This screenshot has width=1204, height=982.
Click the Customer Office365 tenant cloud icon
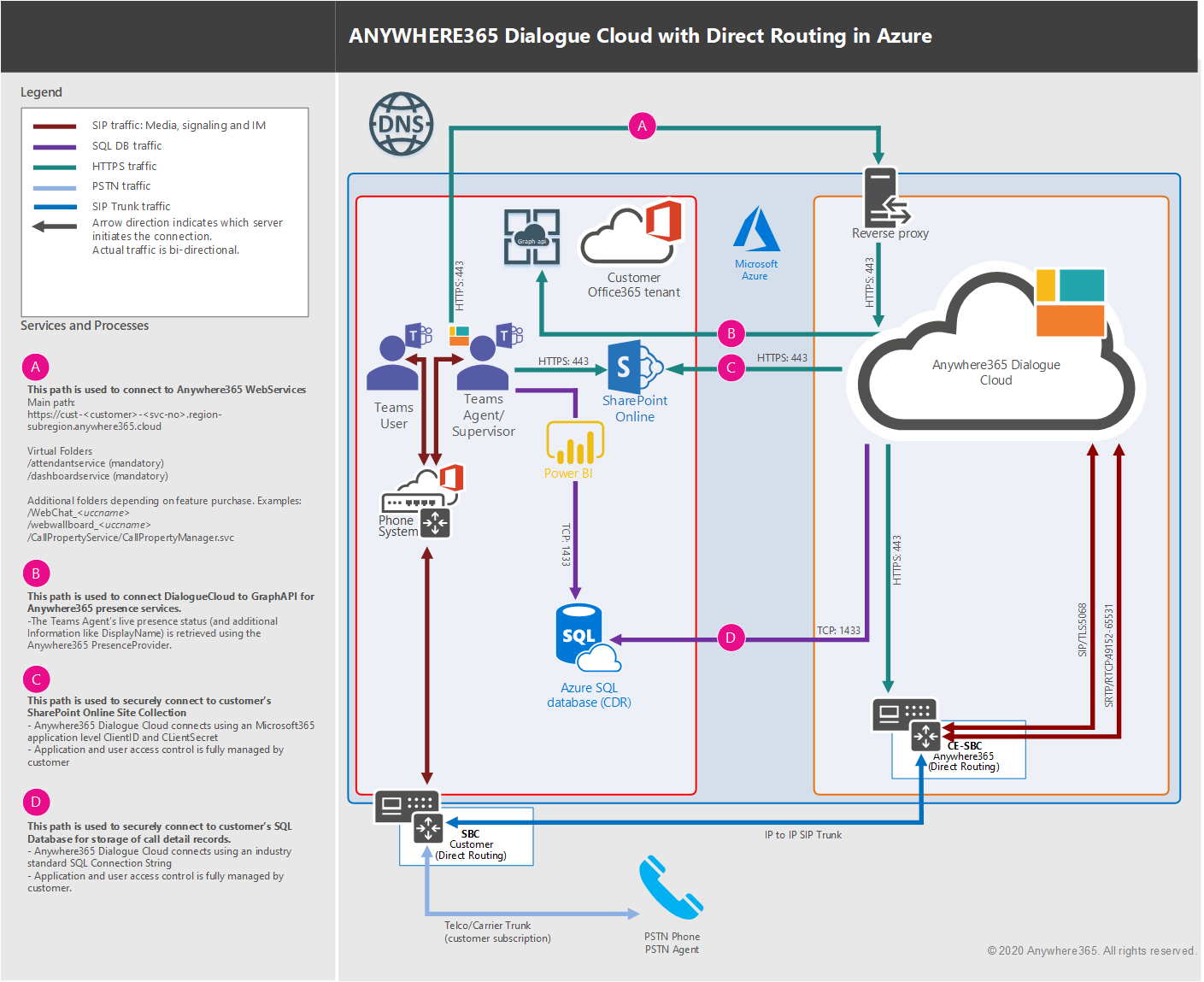[x=632, y=232]
